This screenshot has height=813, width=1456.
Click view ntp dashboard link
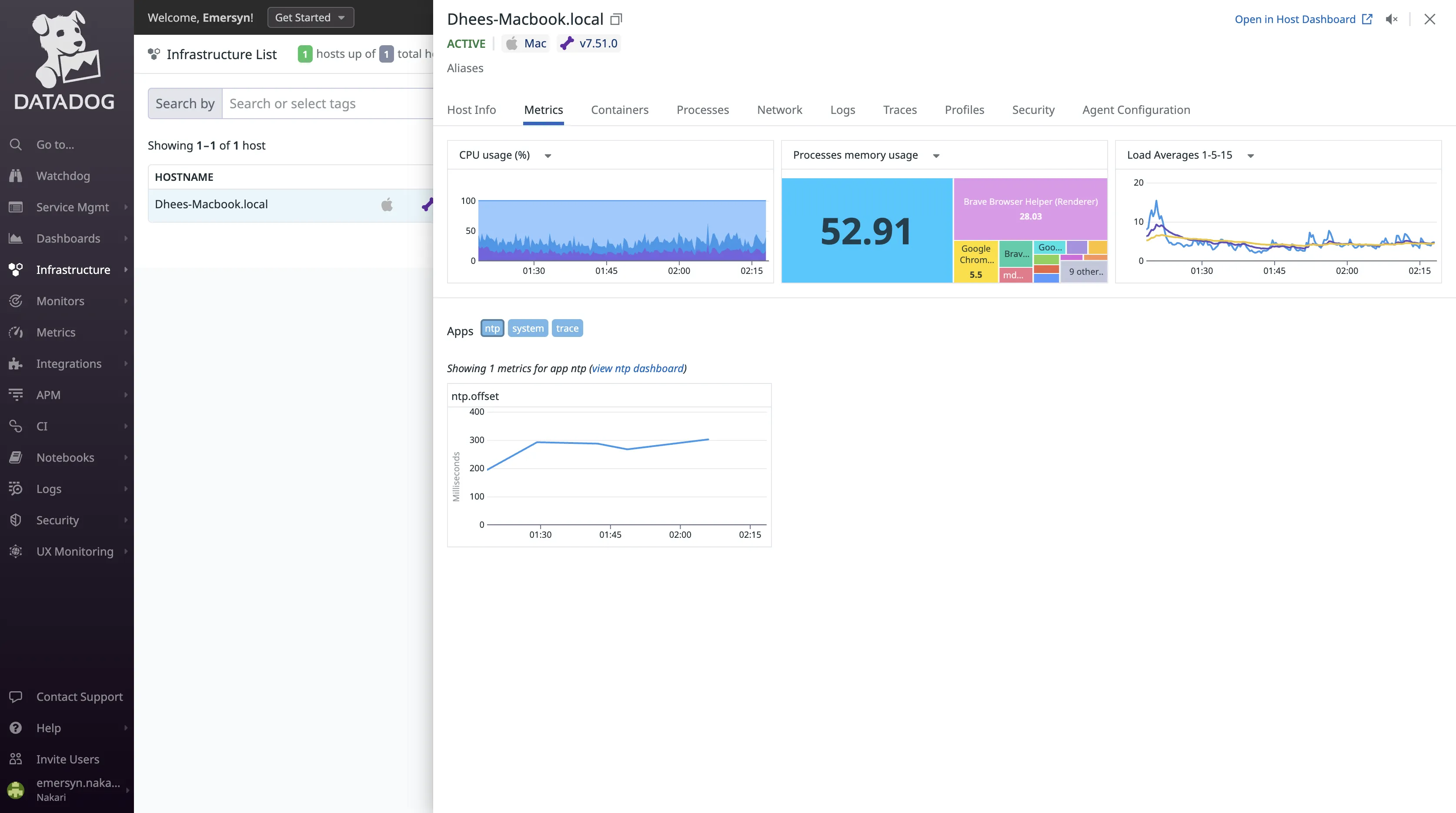pos(638,368)
